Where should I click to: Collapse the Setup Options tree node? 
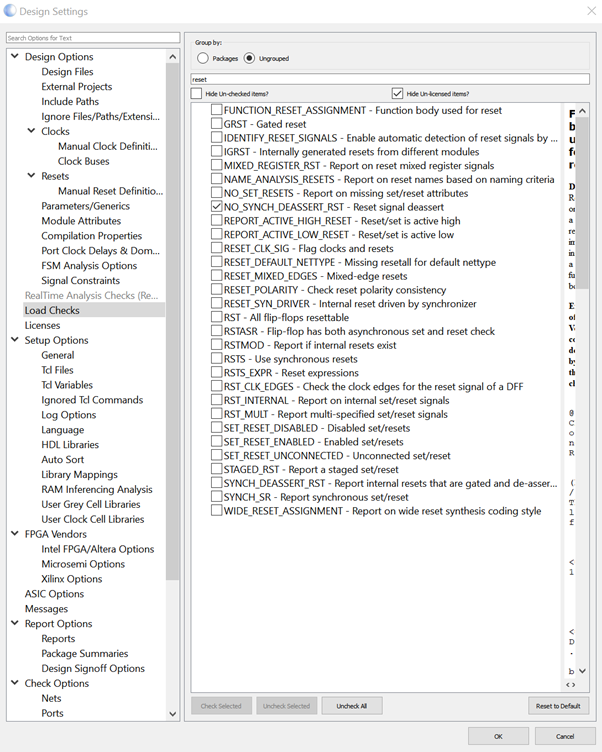[15, 340]
